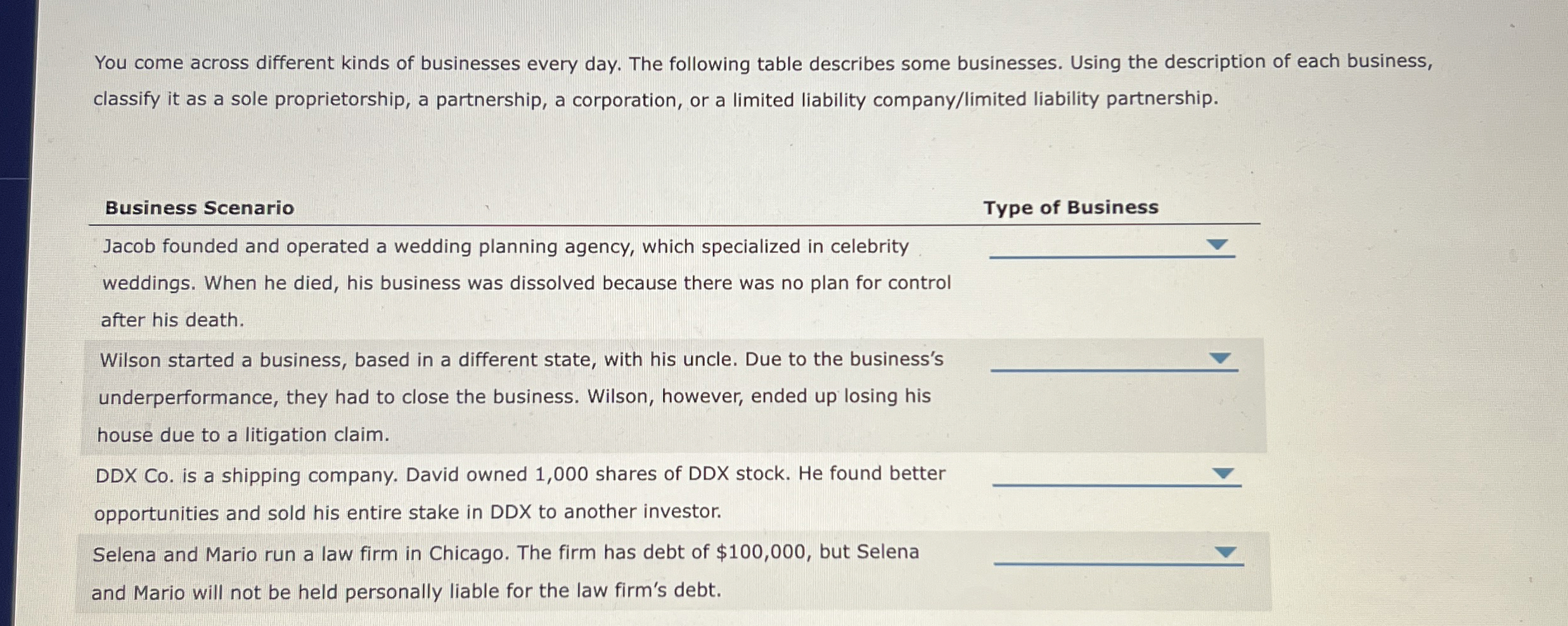Open the dropdown for Jacob's wedding agency
Viewport: 1568px width, 626px height.
click(x=1112, y=247)
